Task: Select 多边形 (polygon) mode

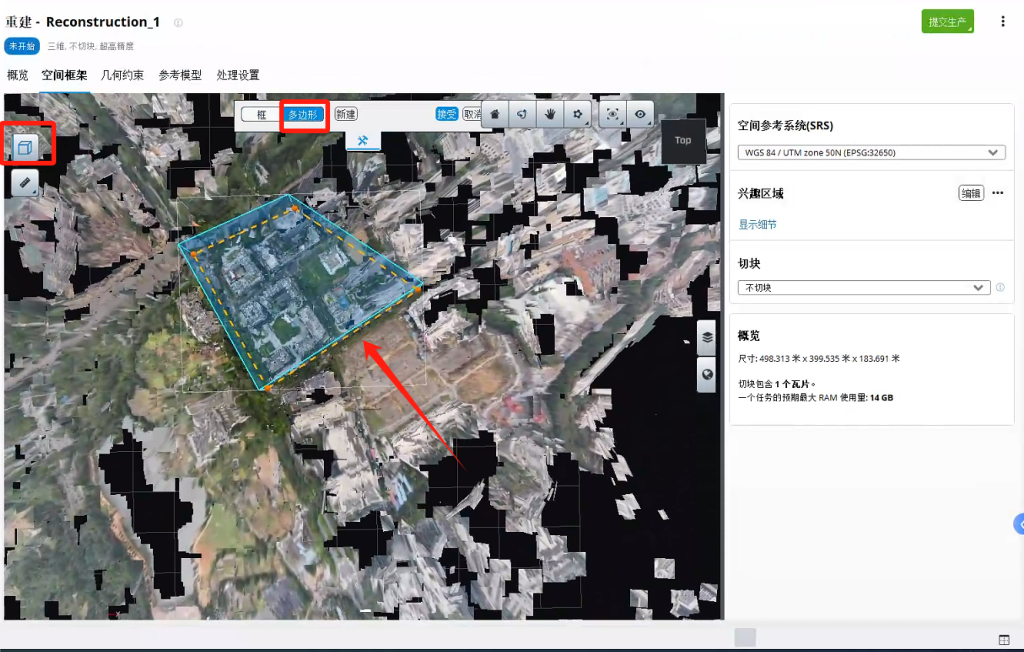Action: (x=303, y=115)
